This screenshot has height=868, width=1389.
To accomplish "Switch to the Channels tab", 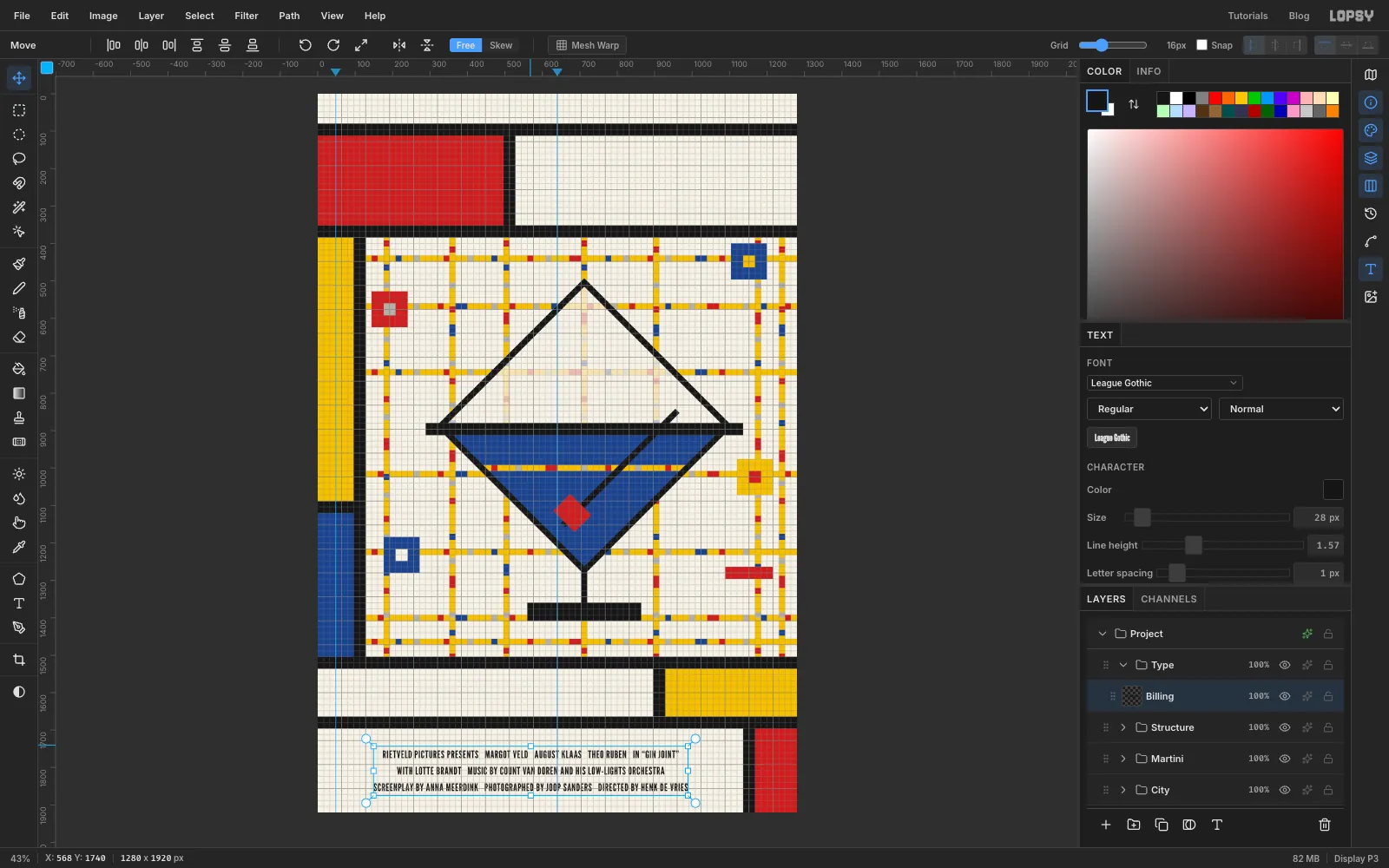I will (1168, 599).
